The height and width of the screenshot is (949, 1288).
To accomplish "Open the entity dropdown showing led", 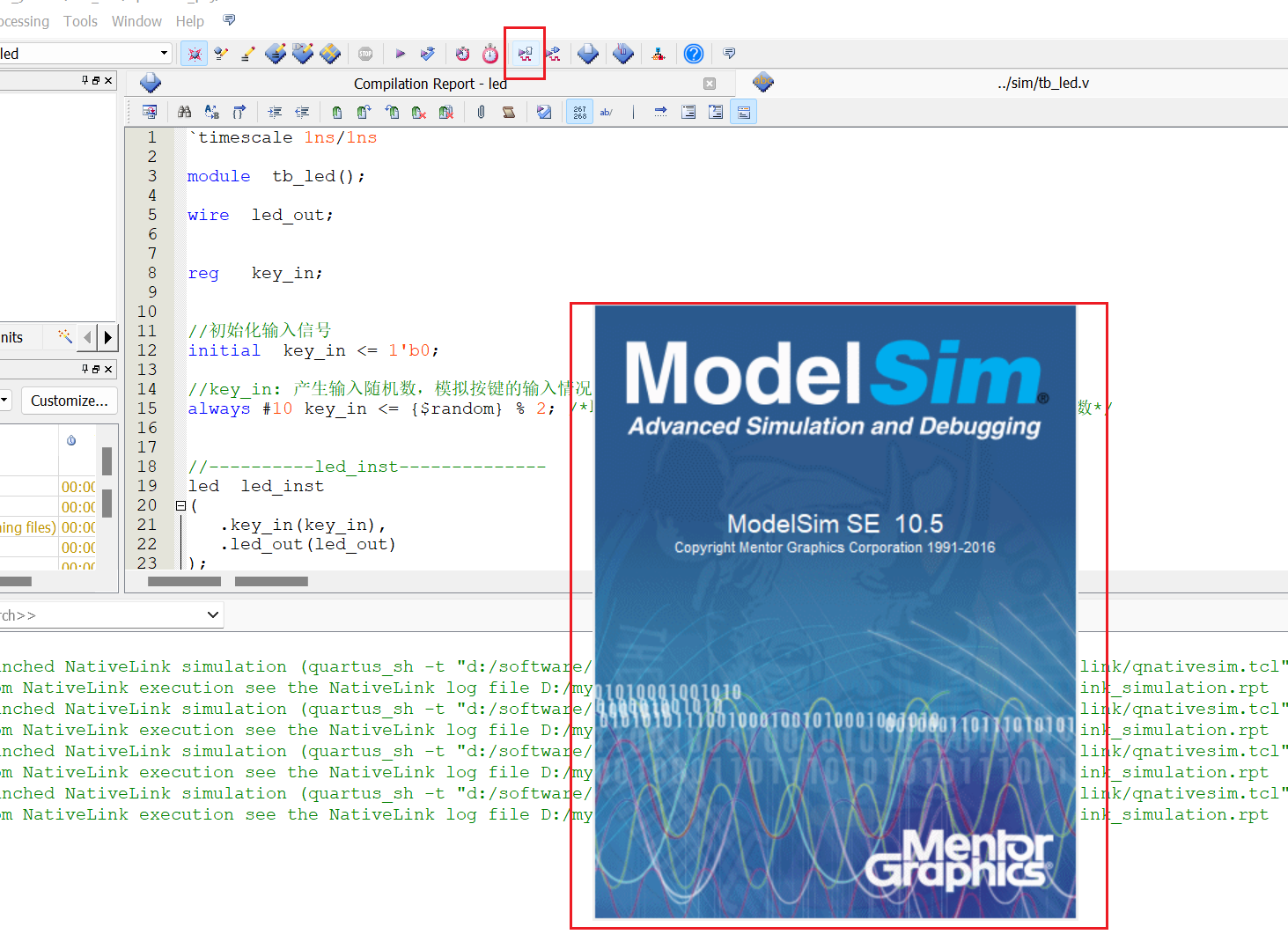I will [x=163, y=53].
